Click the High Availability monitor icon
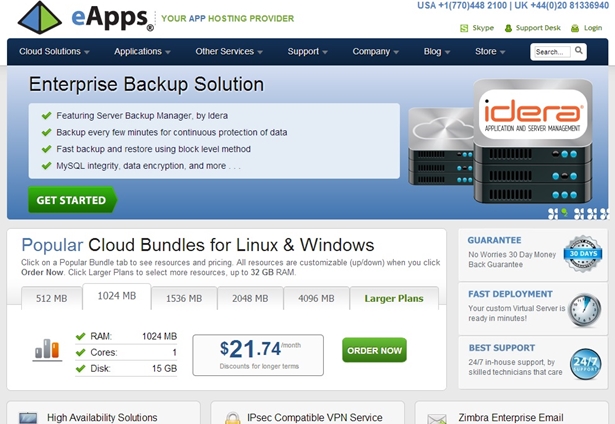 tap(28, 418)
